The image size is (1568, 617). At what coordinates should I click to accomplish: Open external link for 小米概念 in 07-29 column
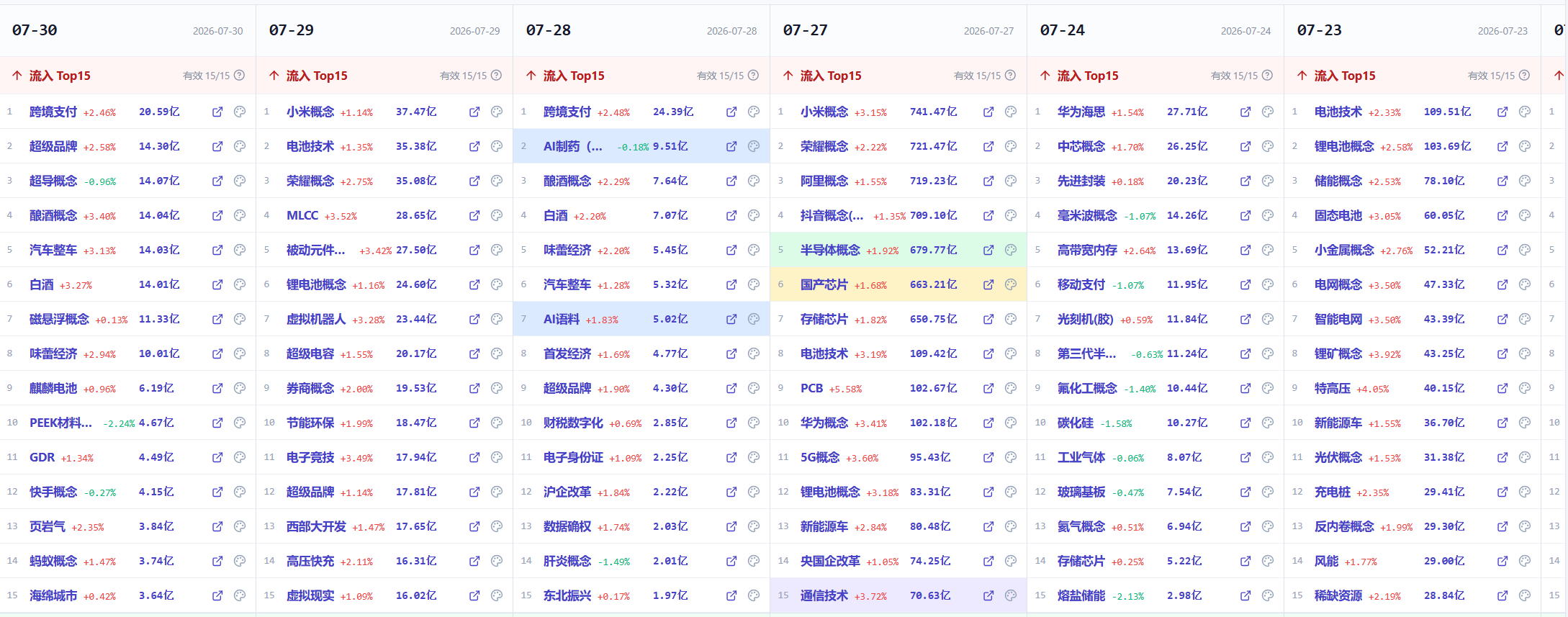click(x=474, y=112)
